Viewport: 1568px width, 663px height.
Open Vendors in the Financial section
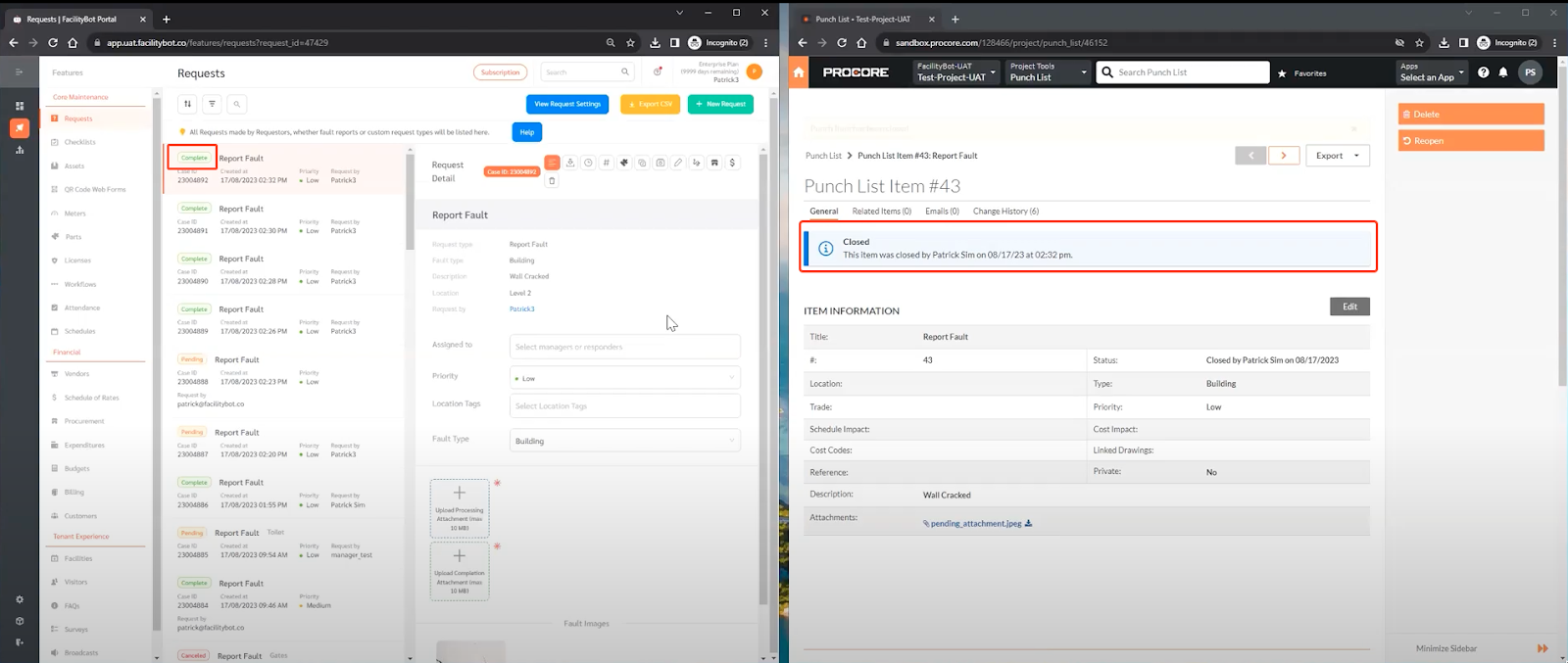(x=76, y=374)
